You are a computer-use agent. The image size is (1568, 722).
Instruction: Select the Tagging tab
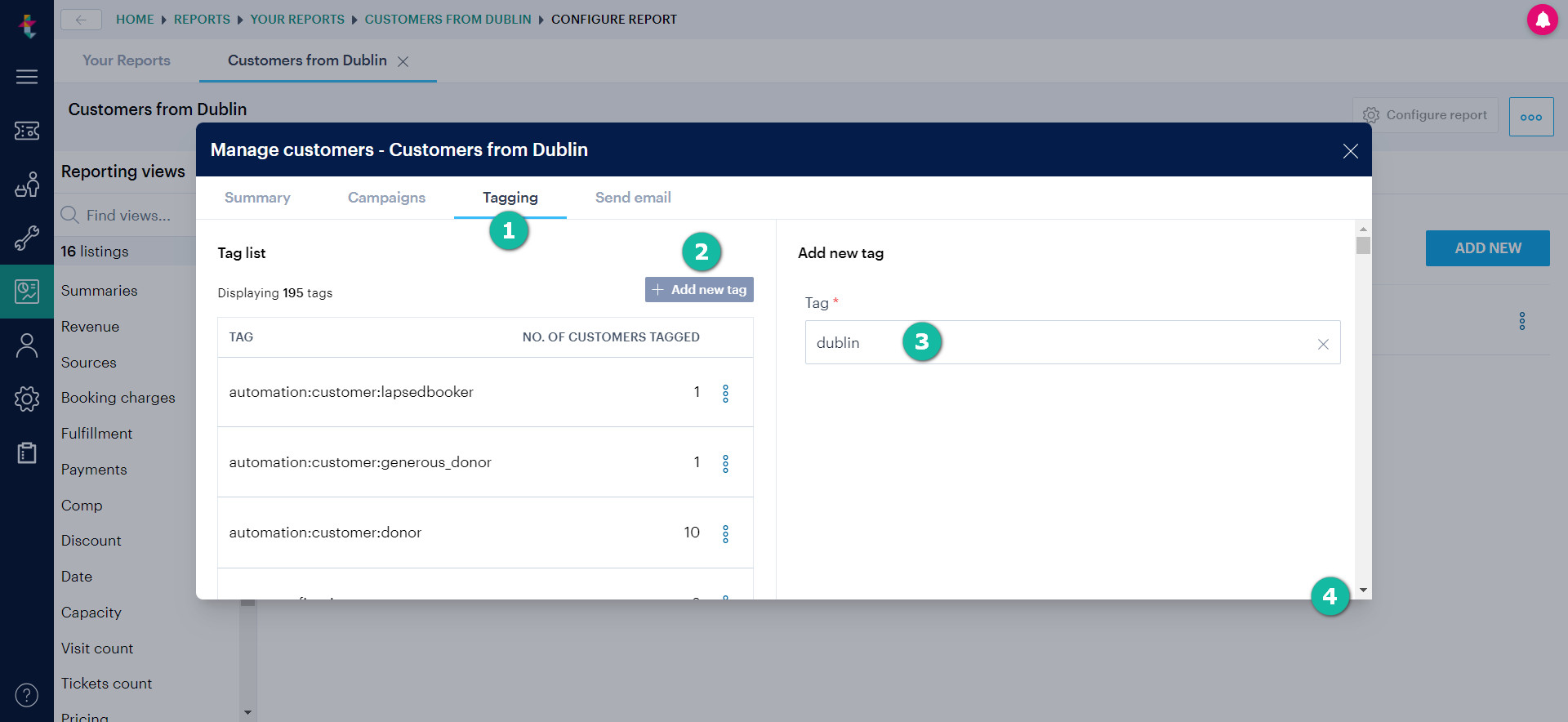[510, 198]
